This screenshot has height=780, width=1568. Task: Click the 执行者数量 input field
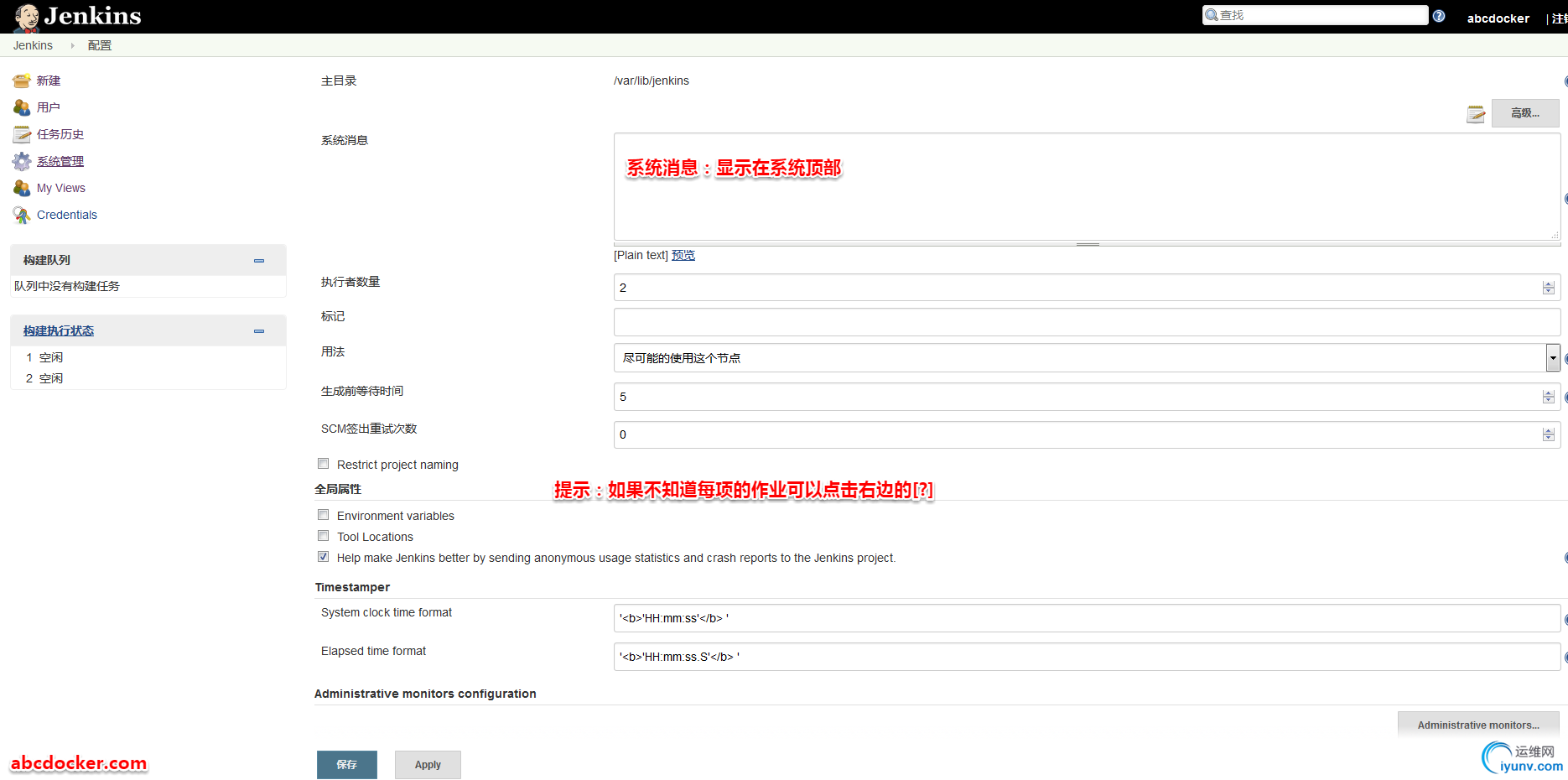coord(1087,288)
